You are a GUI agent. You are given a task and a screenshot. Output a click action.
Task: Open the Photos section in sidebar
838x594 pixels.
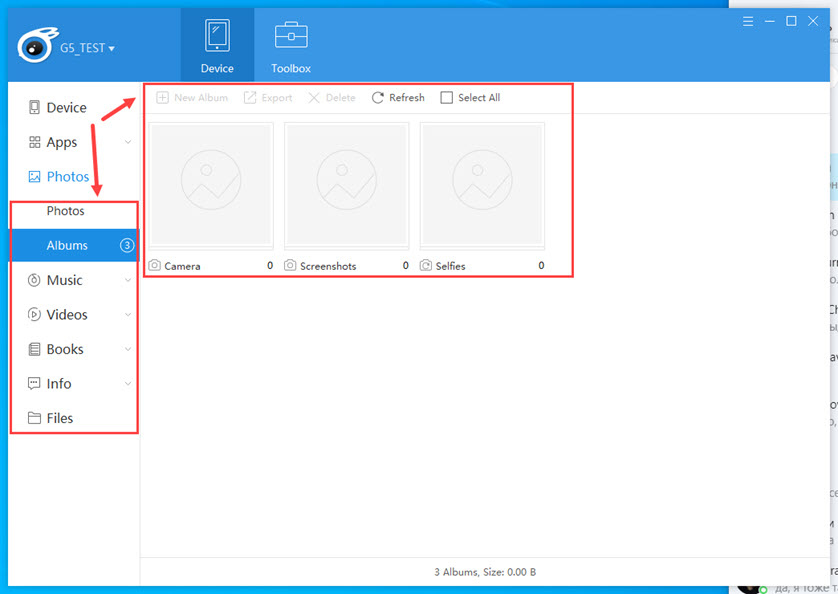pos(64,176)
